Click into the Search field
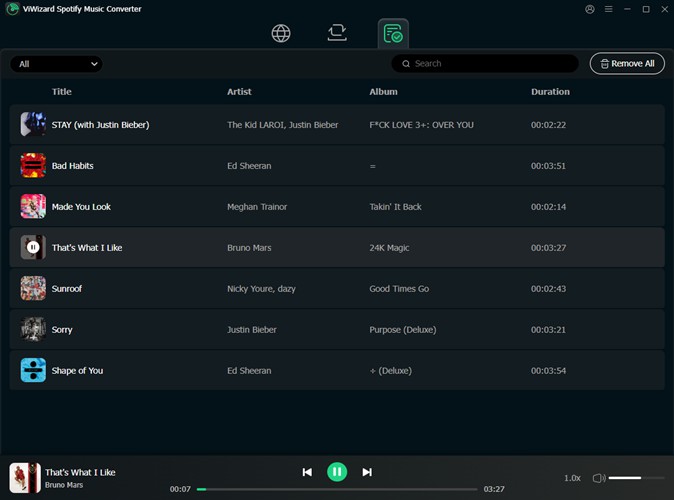The width and height of the screenshot is (674, 500). click(x=490, y=64)
